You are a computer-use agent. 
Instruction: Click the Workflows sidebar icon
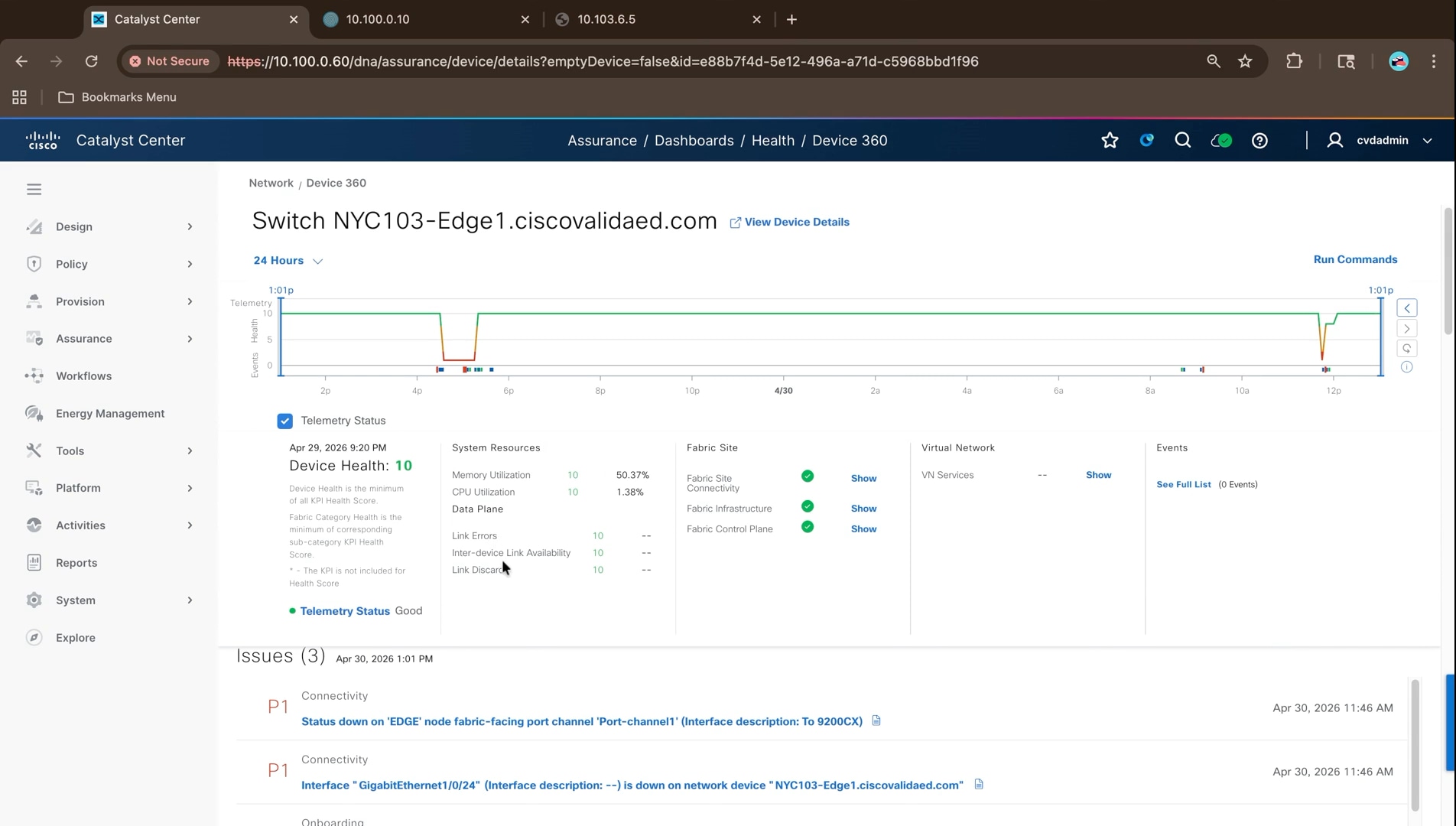[34, 376]
